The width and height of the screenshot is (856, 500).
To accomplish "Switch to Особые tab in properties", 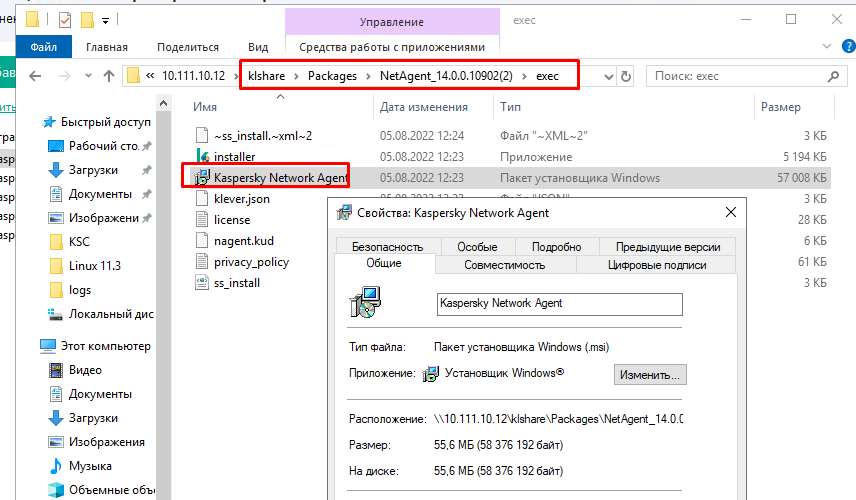I will coord(477,247).
